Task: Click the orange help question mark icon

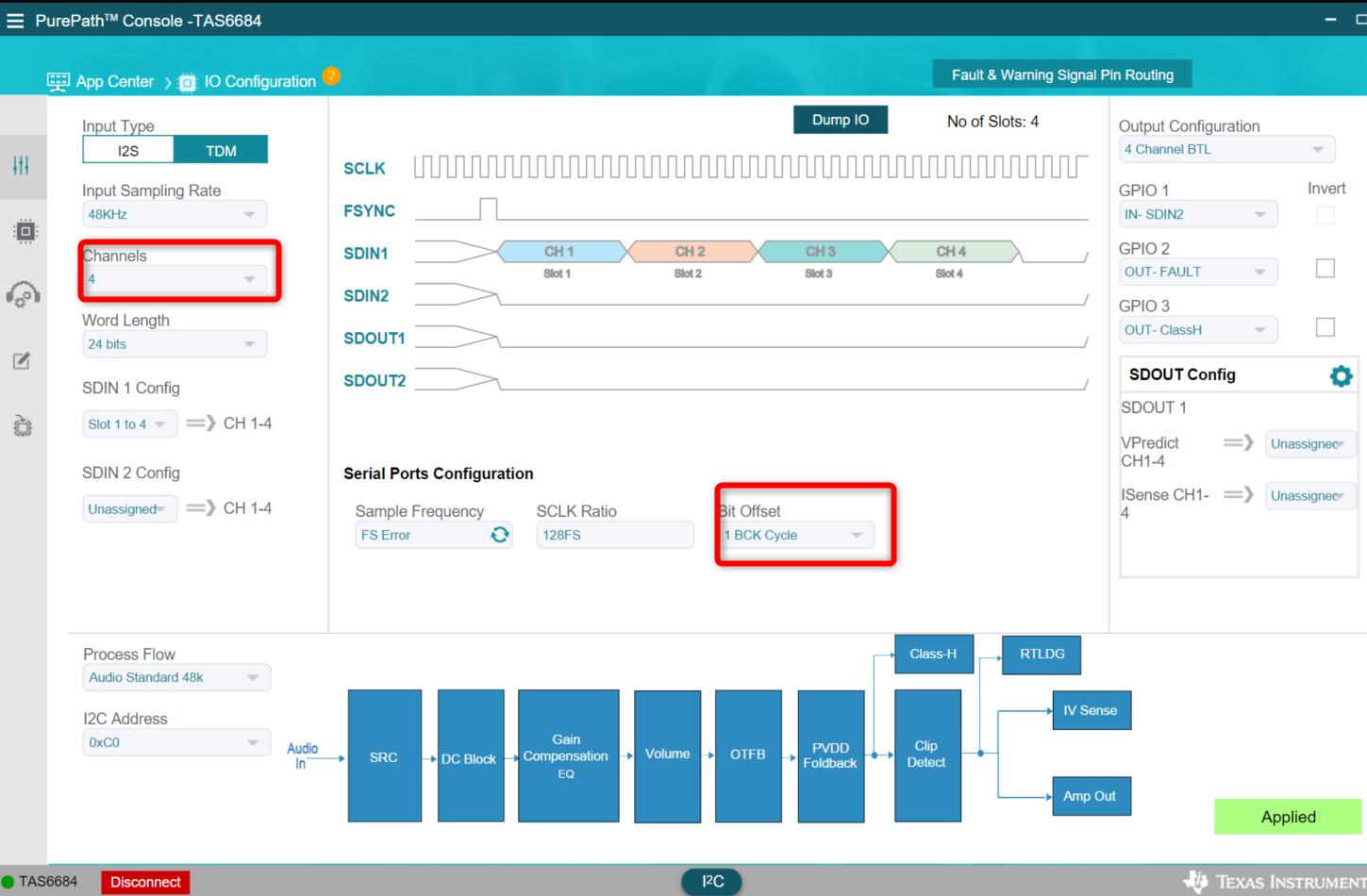Action: (x=331, y=75)
